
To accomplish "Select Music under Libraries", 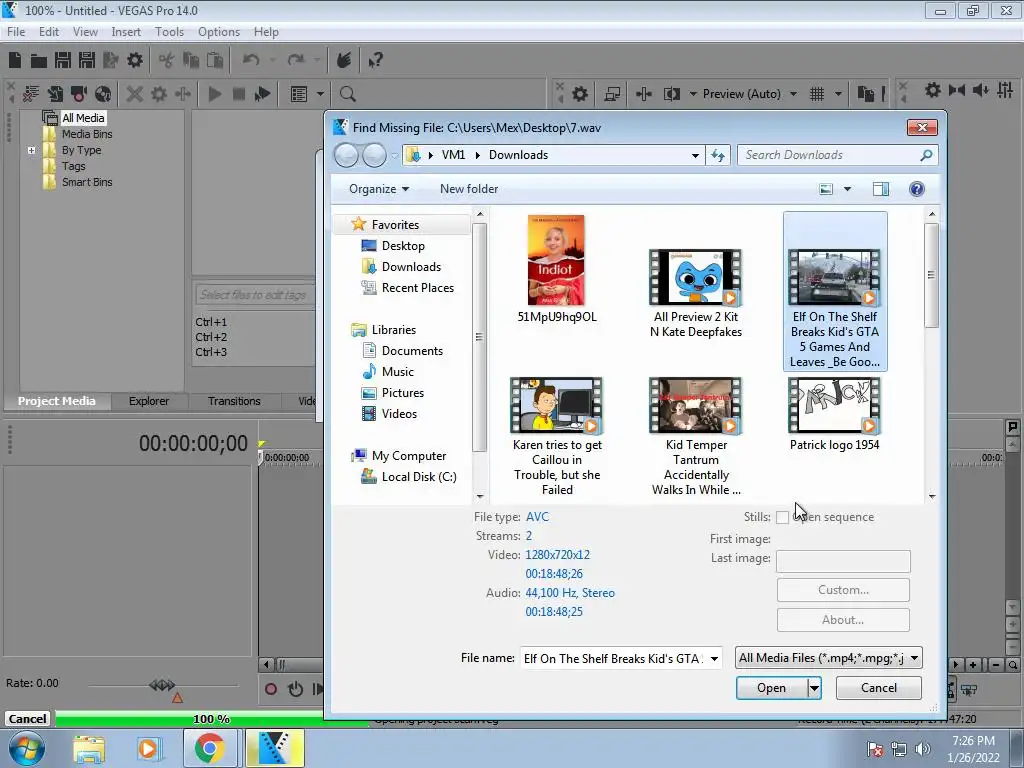I will point(398,372).
